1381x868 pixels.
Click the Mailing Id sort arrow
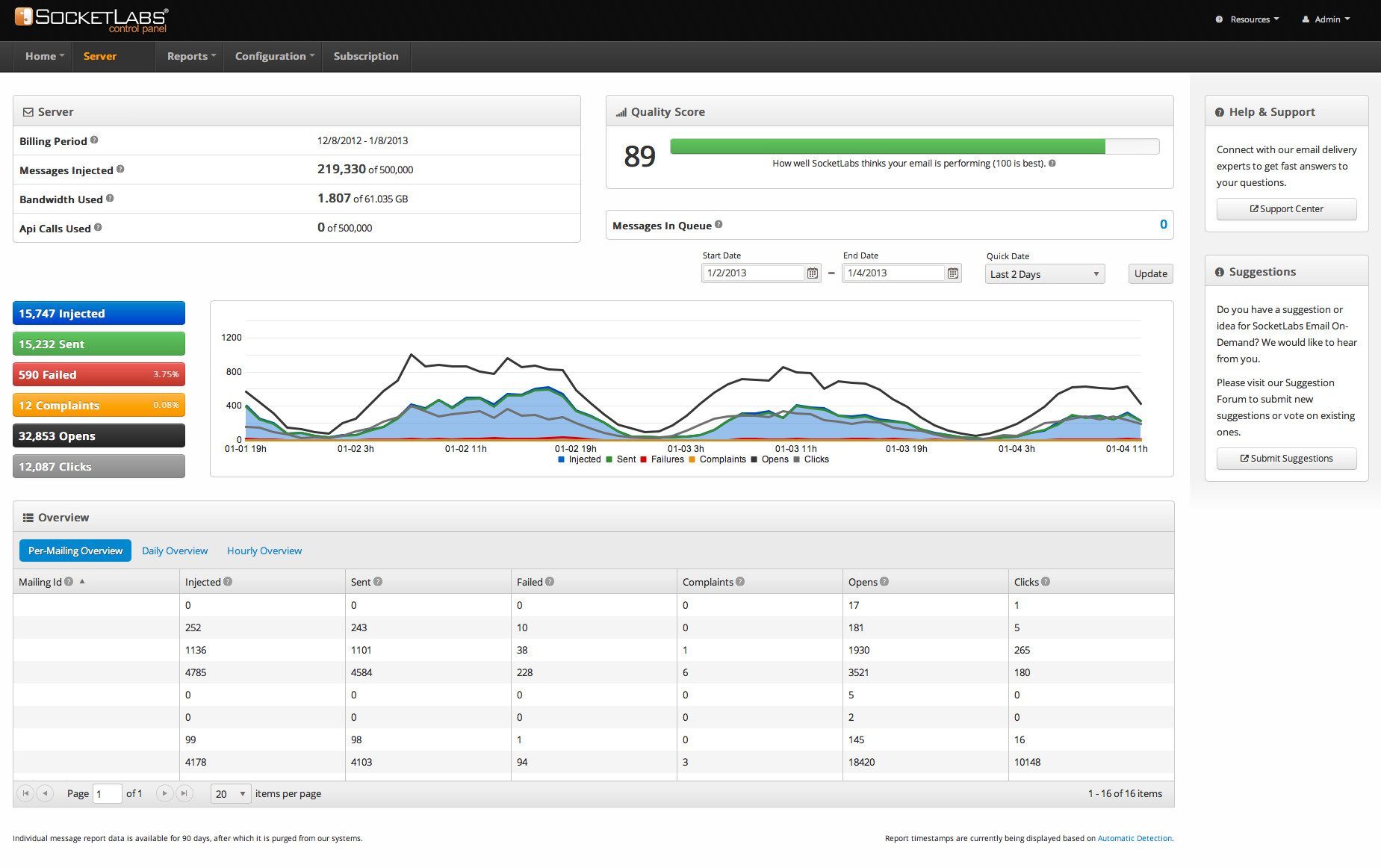82,581
